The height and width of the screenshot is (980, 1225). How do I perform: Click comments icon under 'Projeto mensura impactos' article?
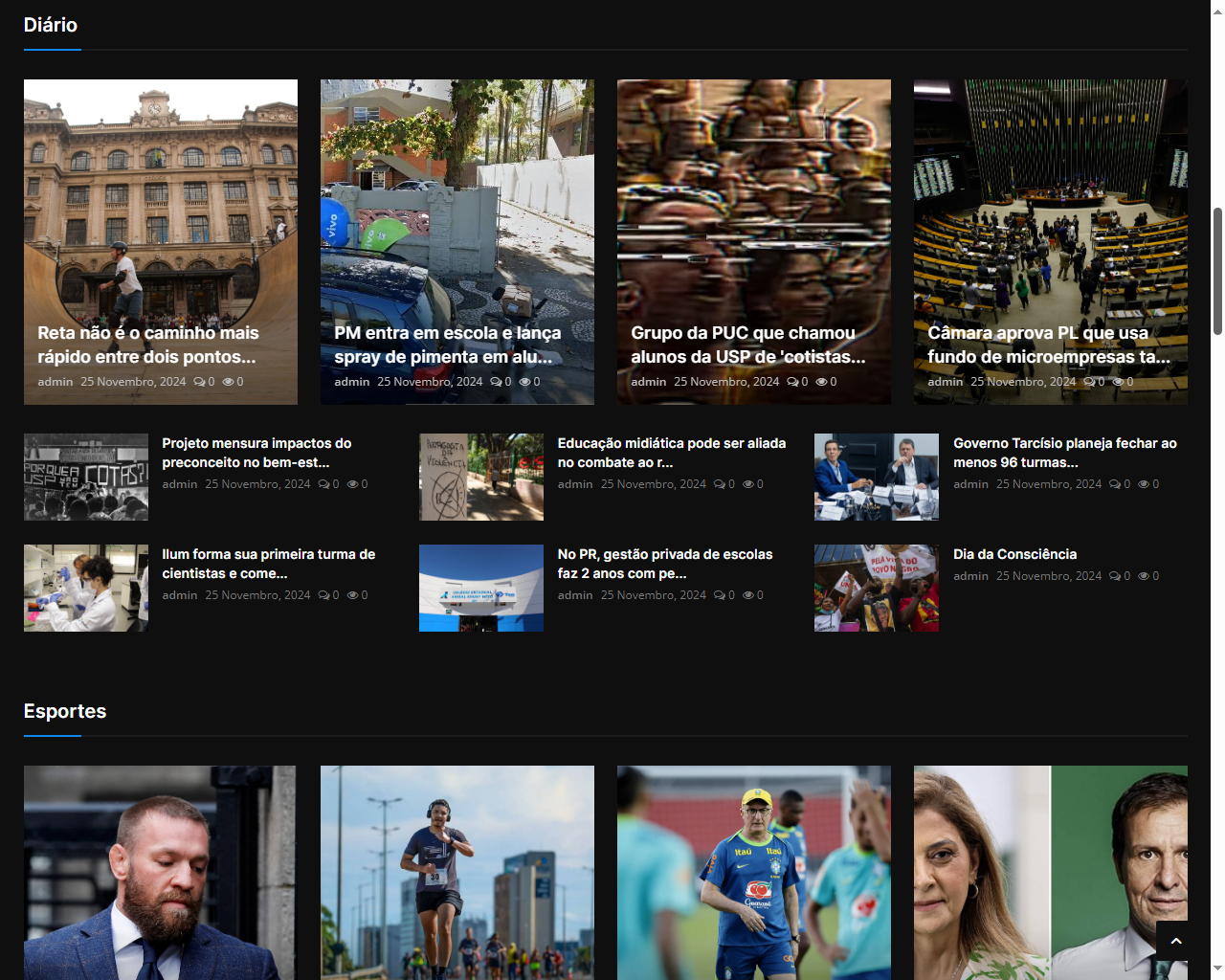(x=323, y=484)
